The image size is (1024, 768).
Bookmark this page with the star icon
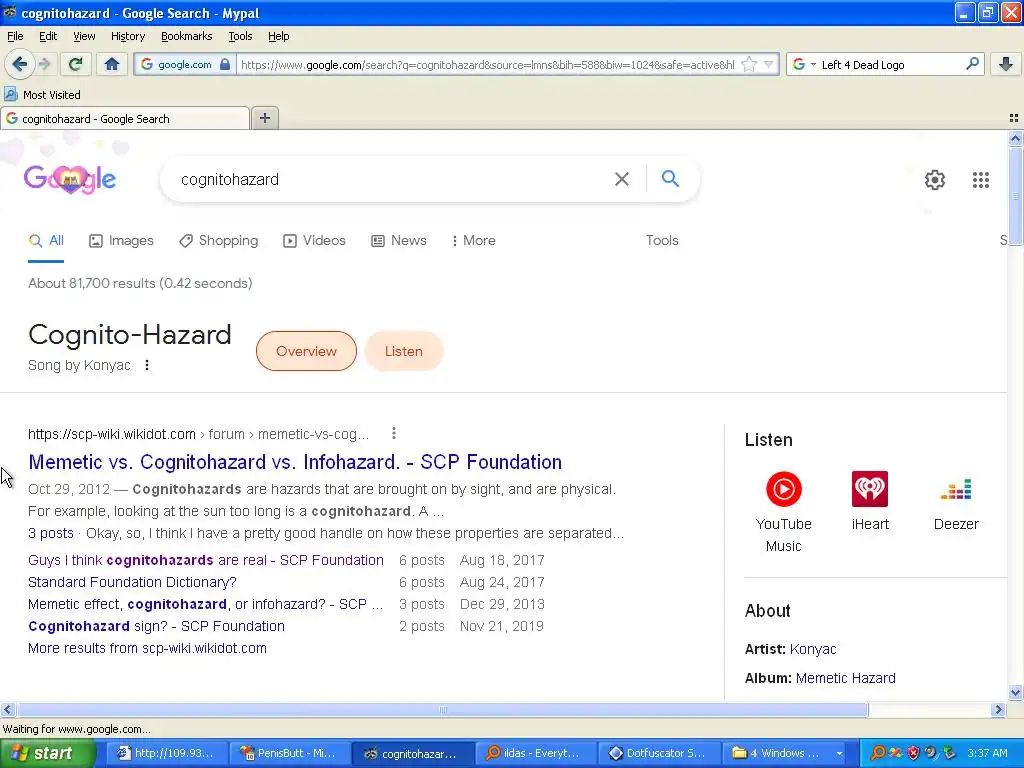click(749, 64)
